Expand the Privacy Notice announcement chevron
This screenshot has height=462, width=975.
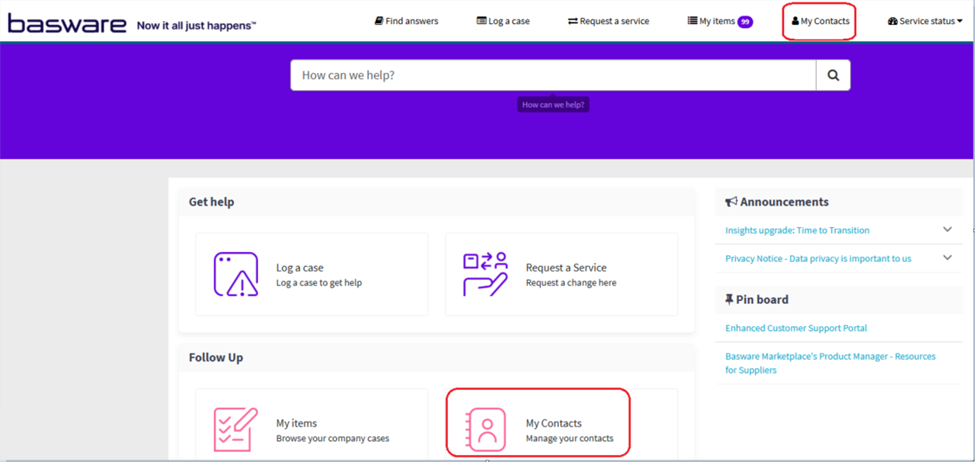pyautogui.click(x=947, y=258)
